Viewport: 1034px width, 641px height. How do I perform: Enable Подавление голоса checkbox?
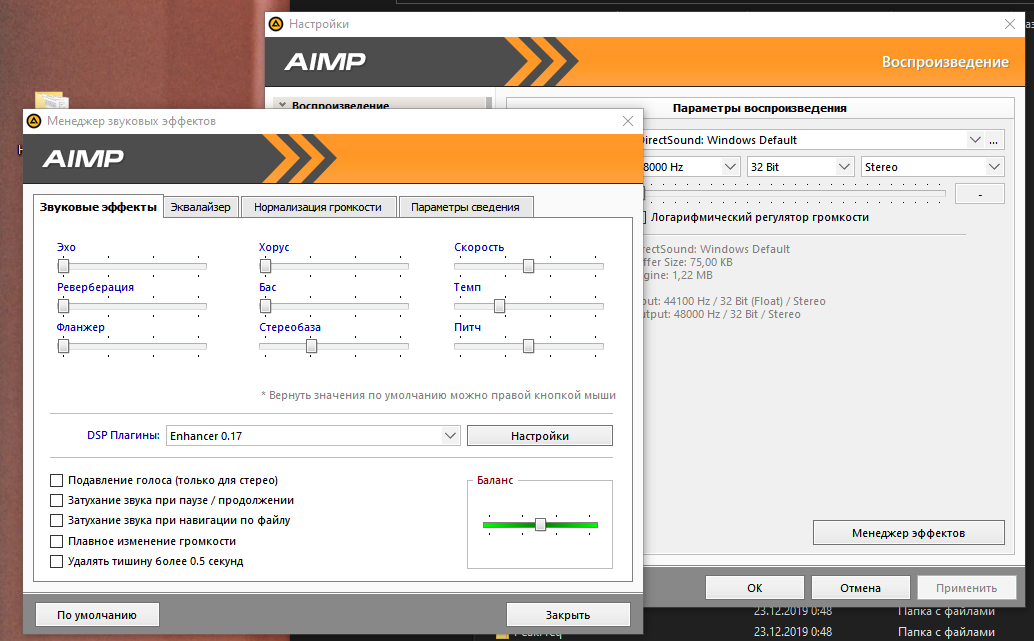tap(57, 480)
